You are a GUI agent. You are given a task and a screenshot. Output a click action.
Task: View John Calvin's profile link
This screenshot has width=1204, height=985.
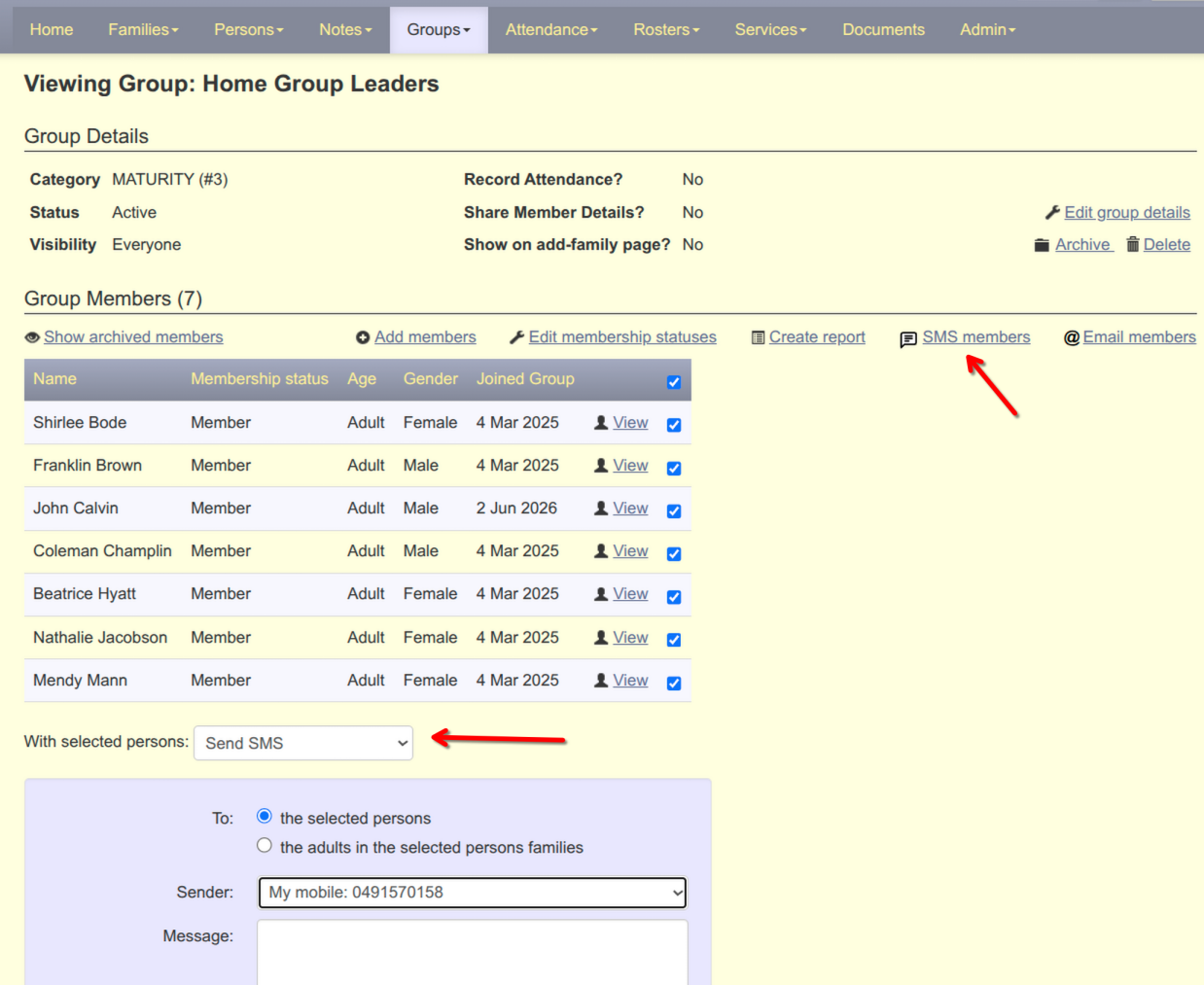click(630, 509)
